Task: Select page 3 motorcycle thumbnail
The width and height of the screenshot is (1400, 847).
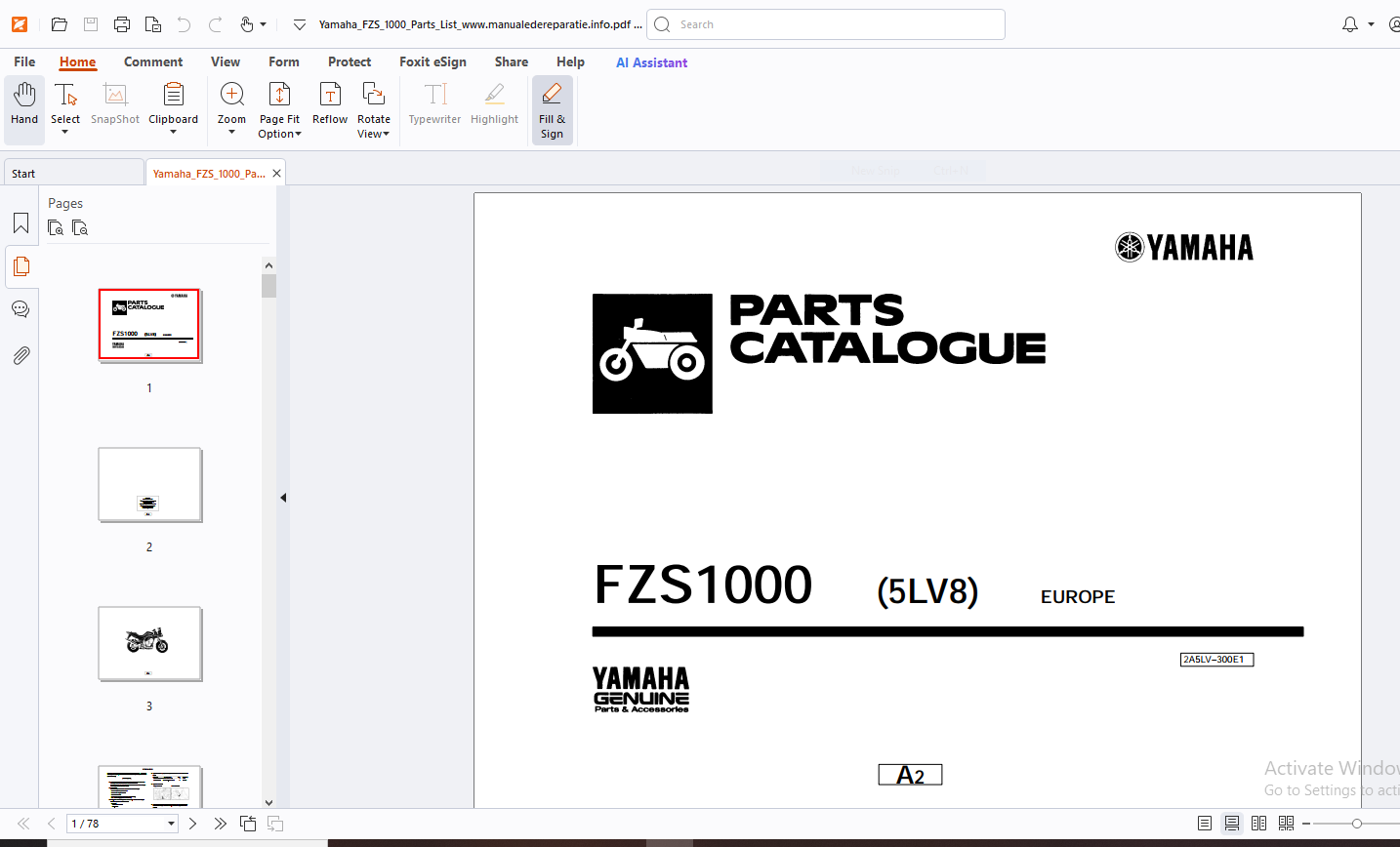Action: pos(149,644)
